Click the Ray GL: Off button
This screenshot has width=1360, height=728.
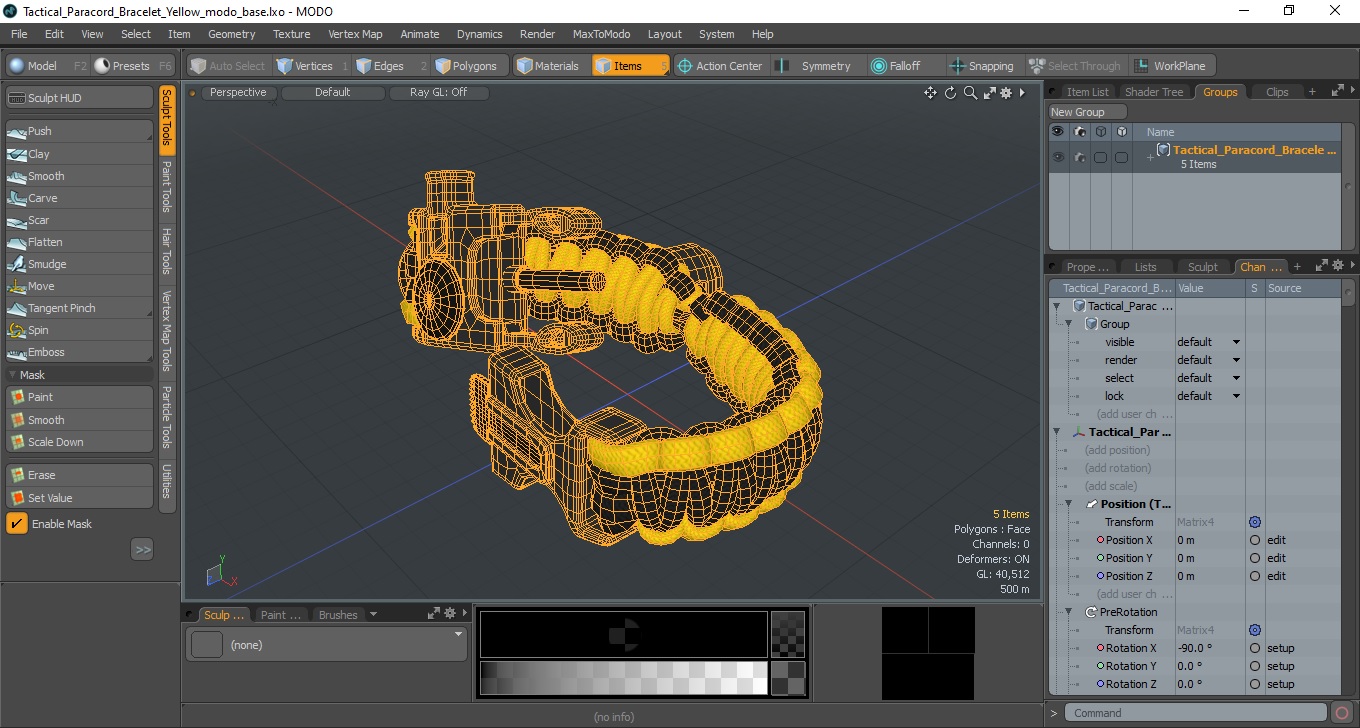tap(438, 93)
